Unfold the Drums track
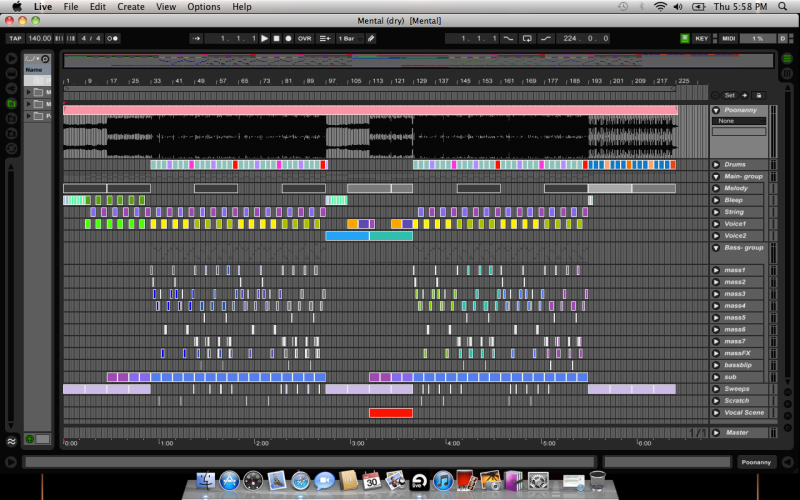Viewport: 800px width, 500px height. 716,165
